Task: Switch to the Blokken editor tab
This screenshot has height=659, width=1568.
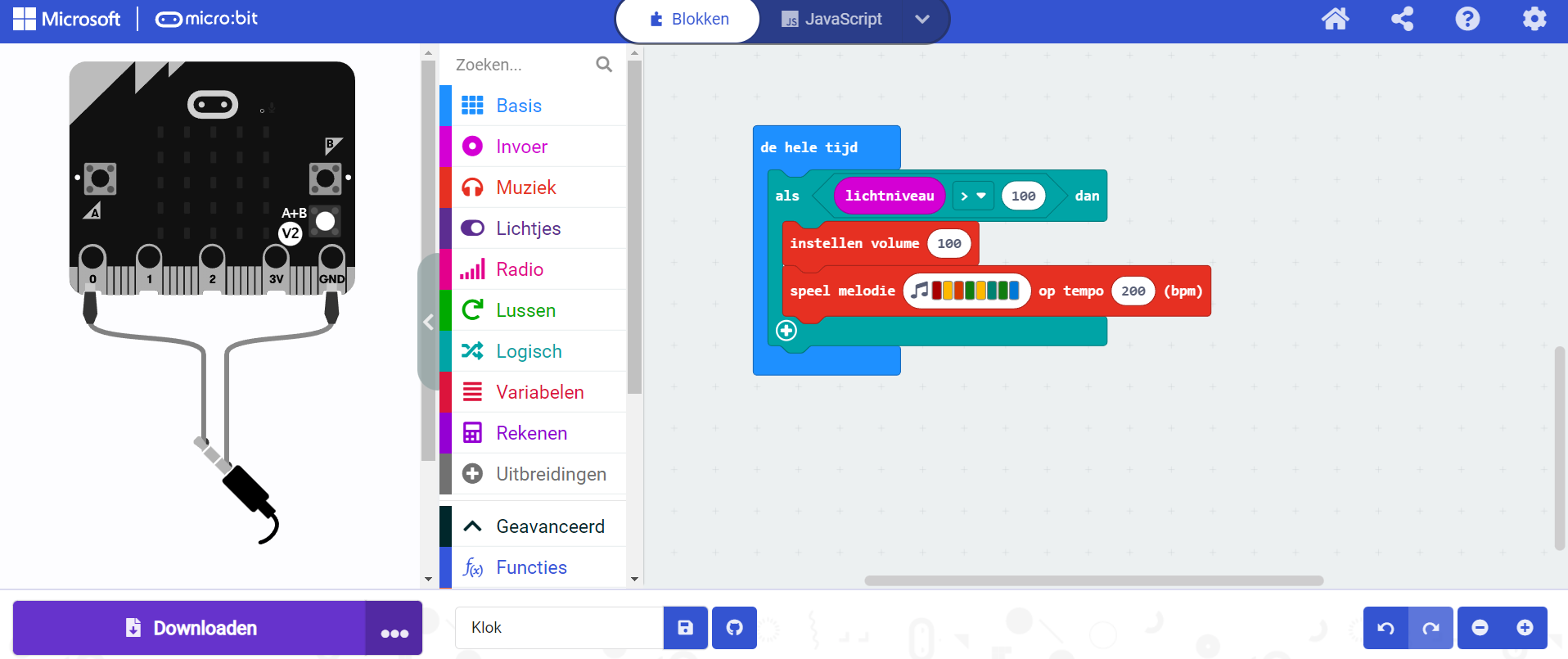Action: (688, 20)
